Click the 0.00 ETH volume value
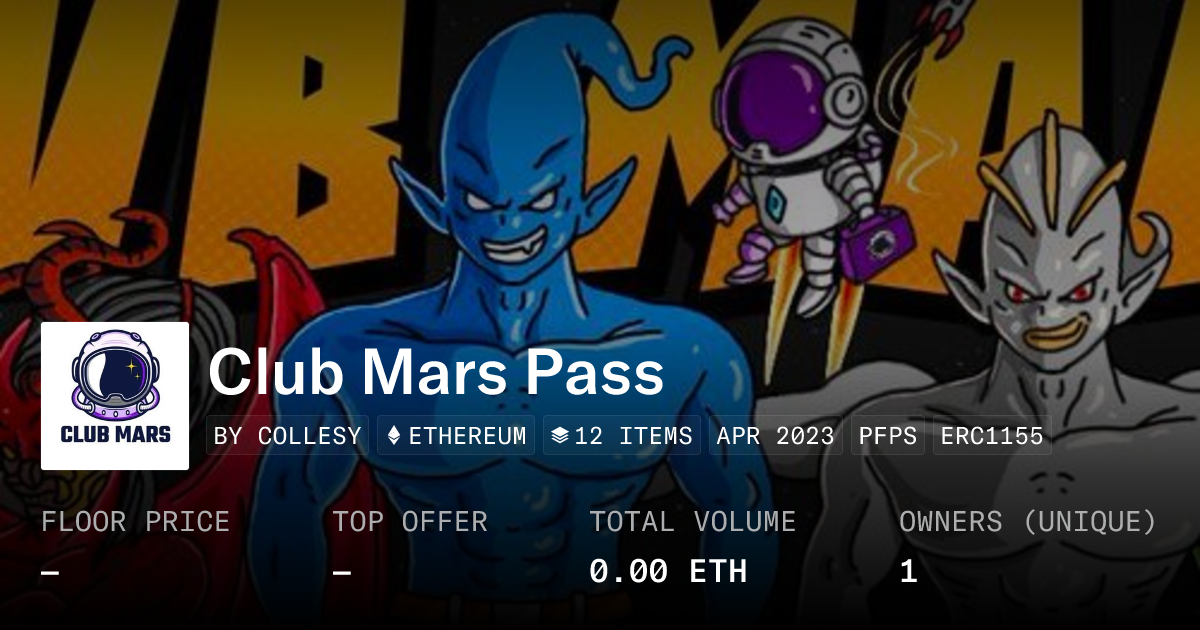 (668, 571)
